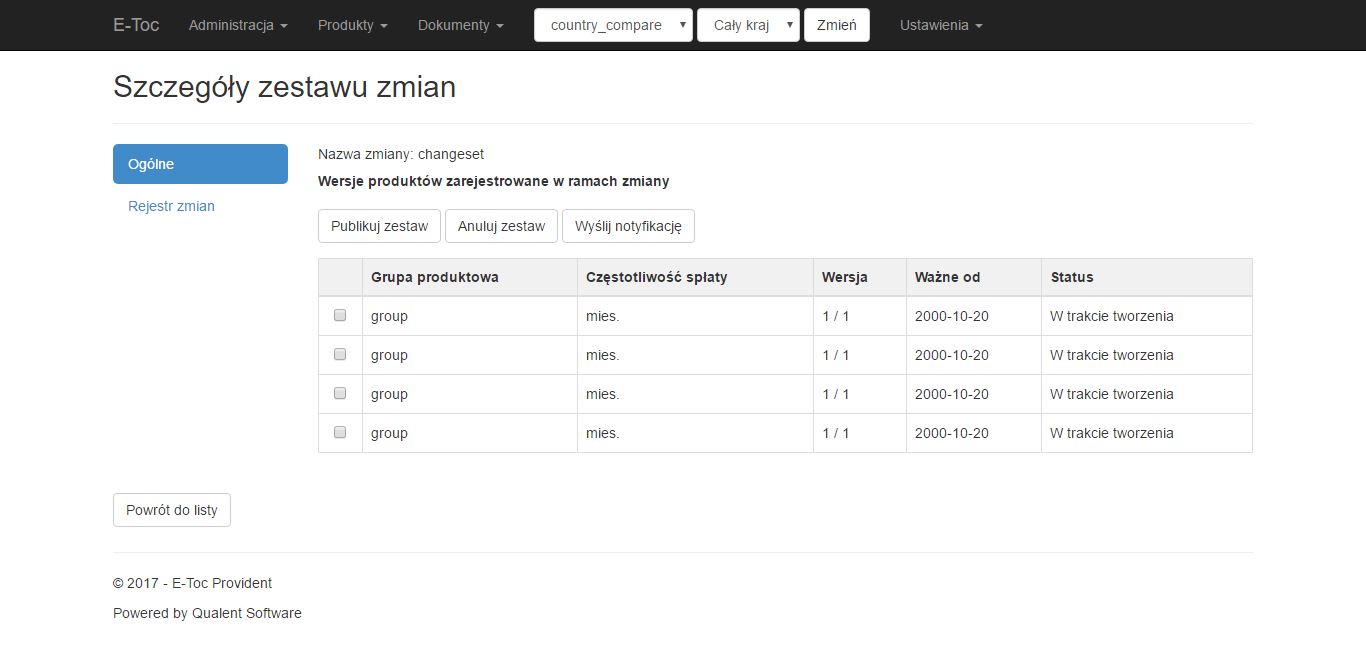Click Powrót do listy button
Viewport: 1366px width, 662px height.
tap(172, 510)
